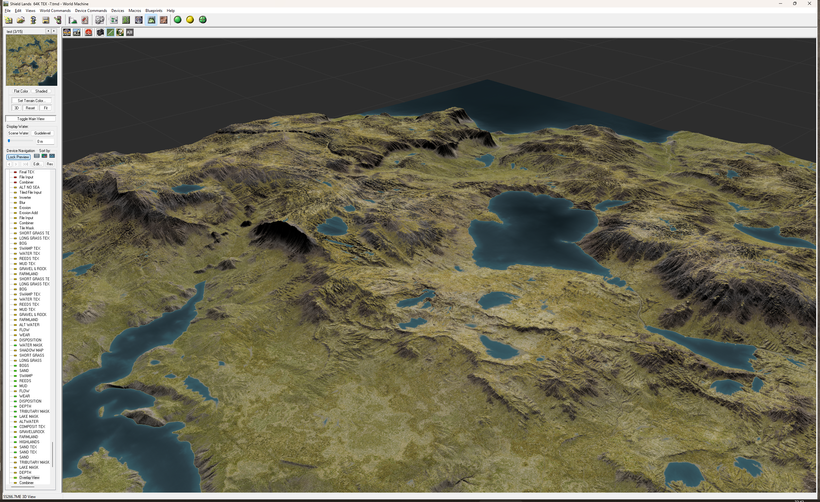Viewport: 820px width, 502px height.
Task: Click the red icon in view toolbar
Action: (88, 32)
